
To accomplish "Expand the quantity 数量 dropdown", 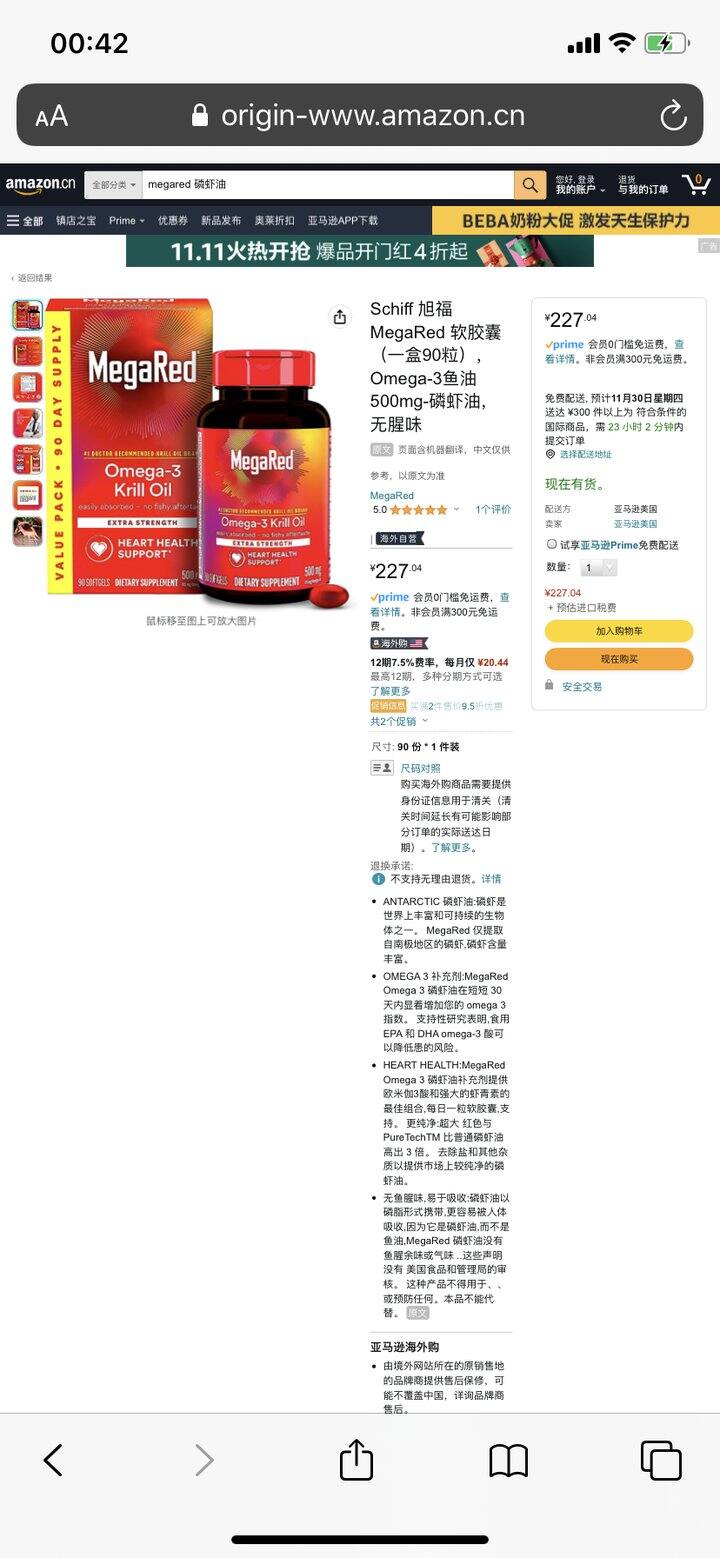I will coord(598,567).
